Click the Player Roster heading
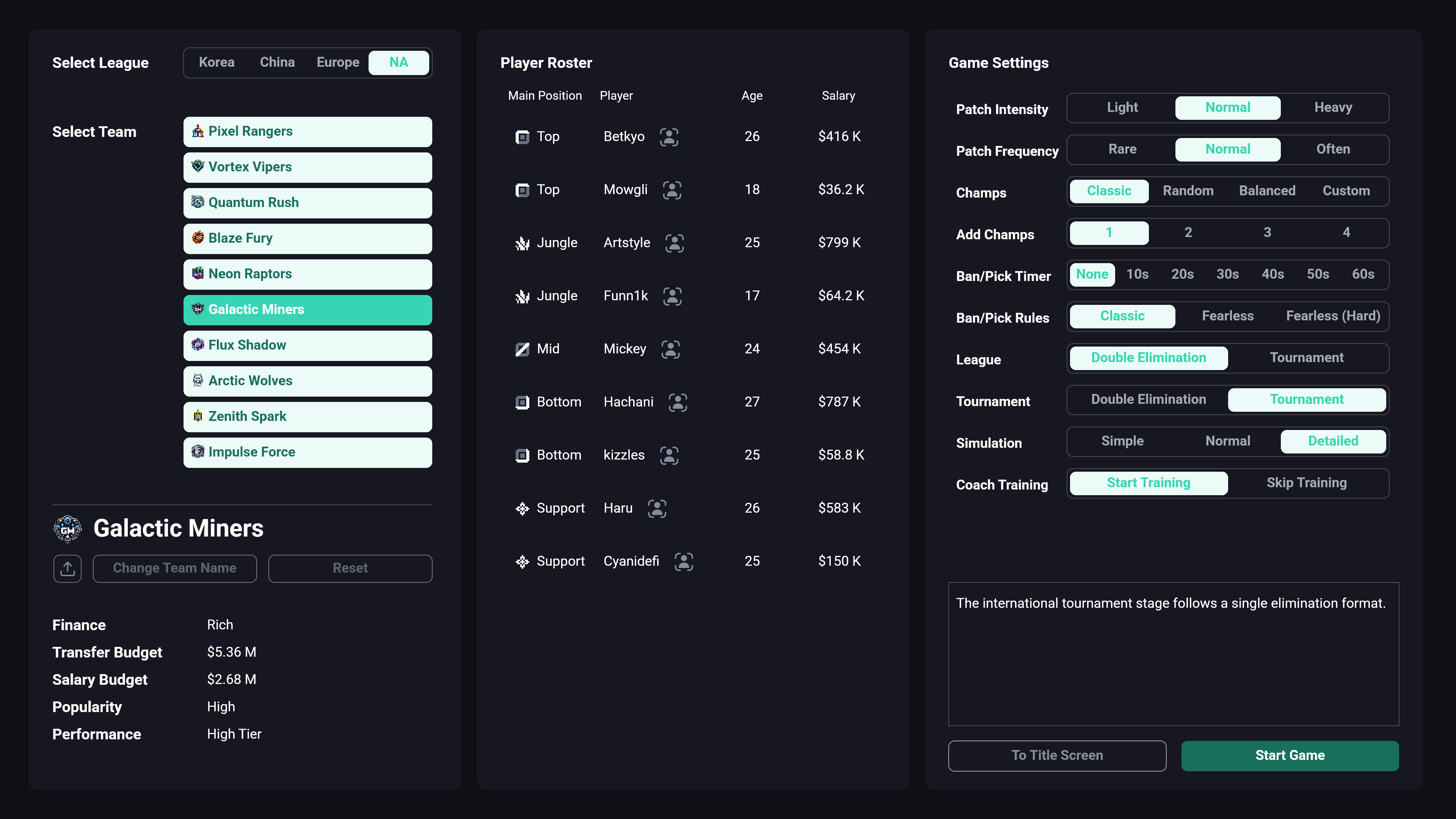 546,63
